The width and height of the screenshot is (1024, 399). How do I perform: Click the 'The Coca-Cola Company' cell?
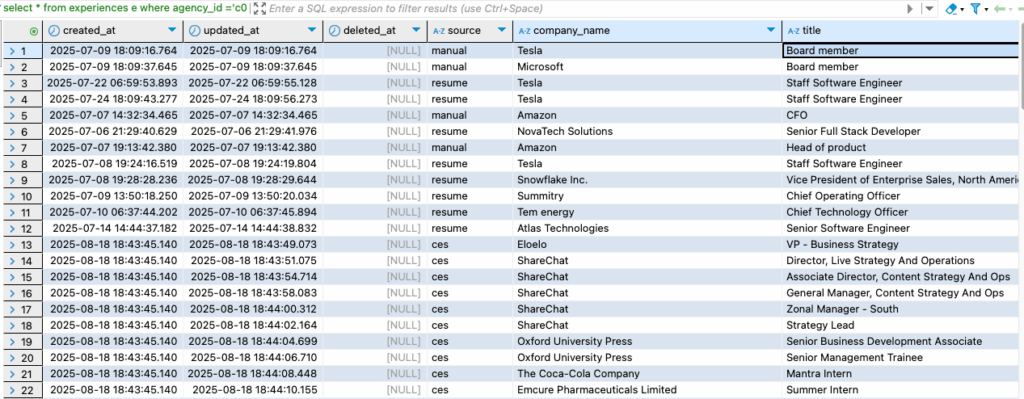(x=647, y=374)
